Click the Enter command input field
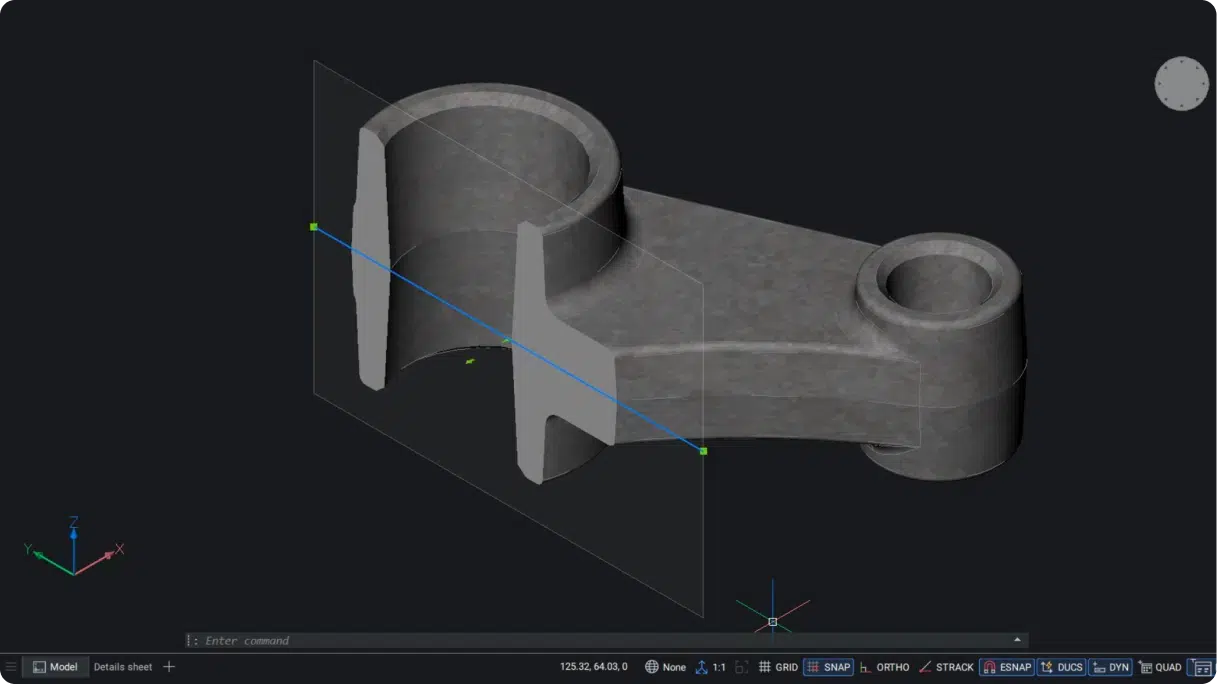Screen dimensions: 1217x684 (x=600, y=640)
